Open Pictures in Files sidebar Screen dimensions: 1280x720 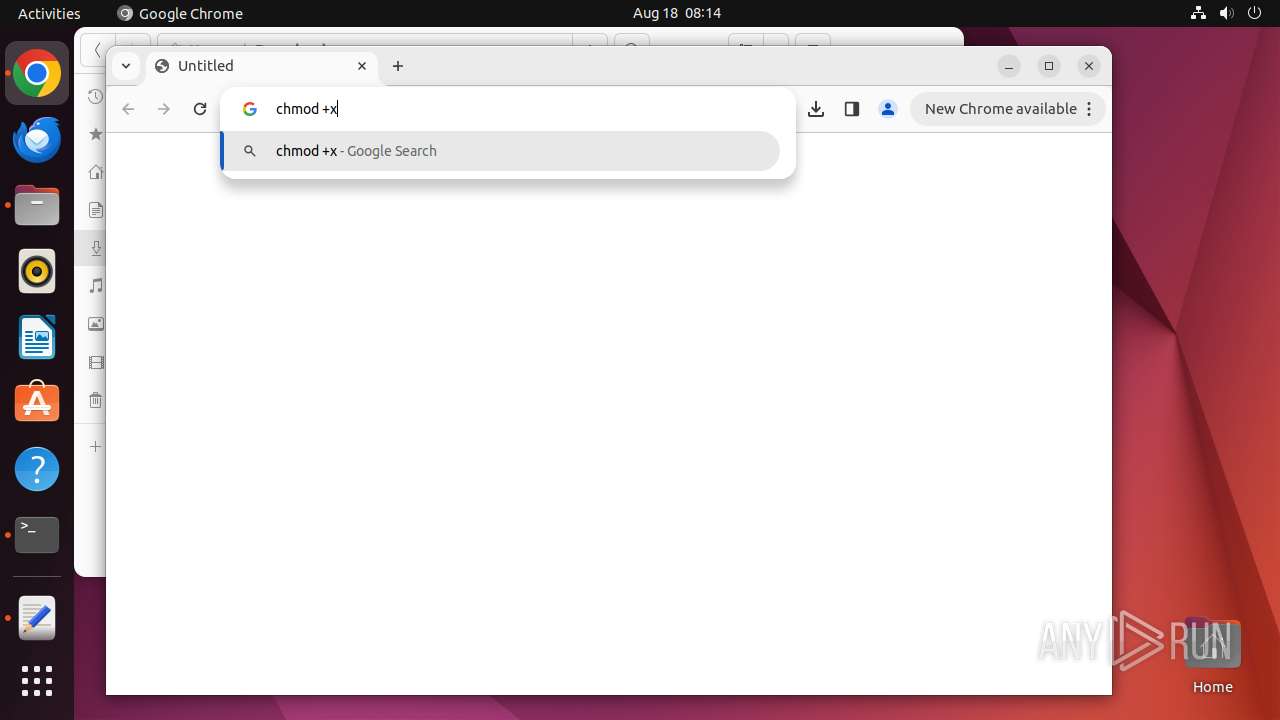(95, 324)
